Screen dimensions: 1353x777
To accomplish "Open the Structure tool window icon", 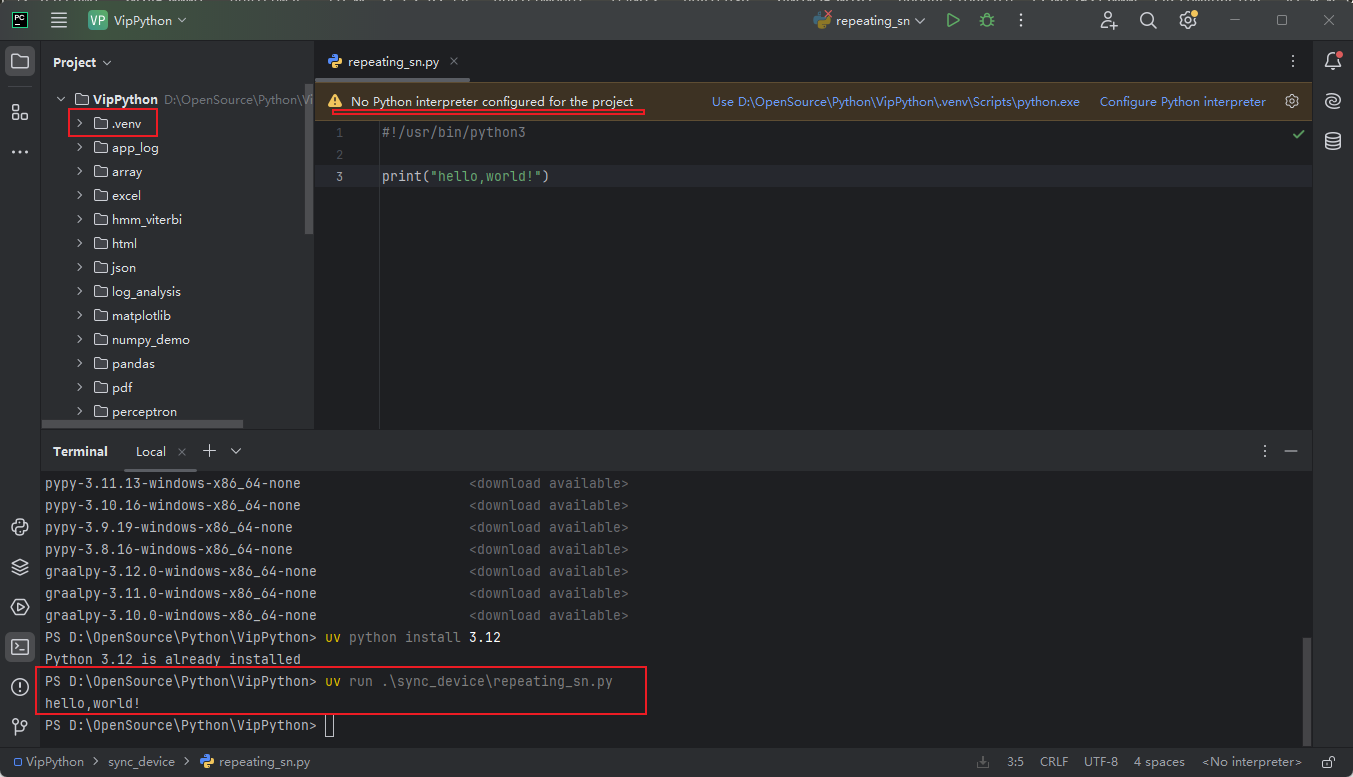I will [x=20, y=112].
